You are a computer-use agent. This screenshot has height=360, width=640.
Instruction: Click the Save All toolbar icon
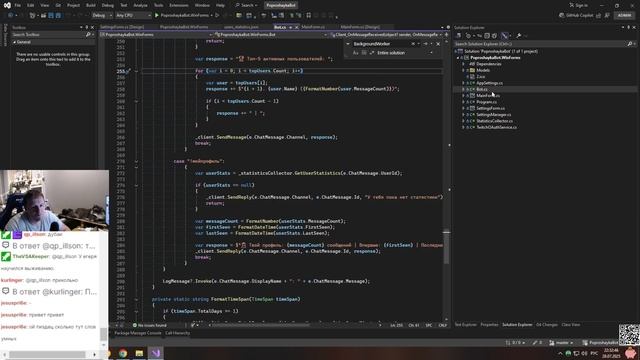tap(58, 16)
